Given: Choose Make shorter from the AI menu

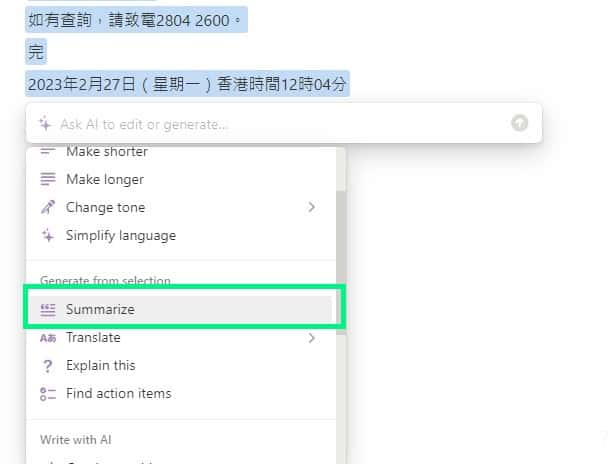Looking at the screenshot, I should [x=106, y=153].
